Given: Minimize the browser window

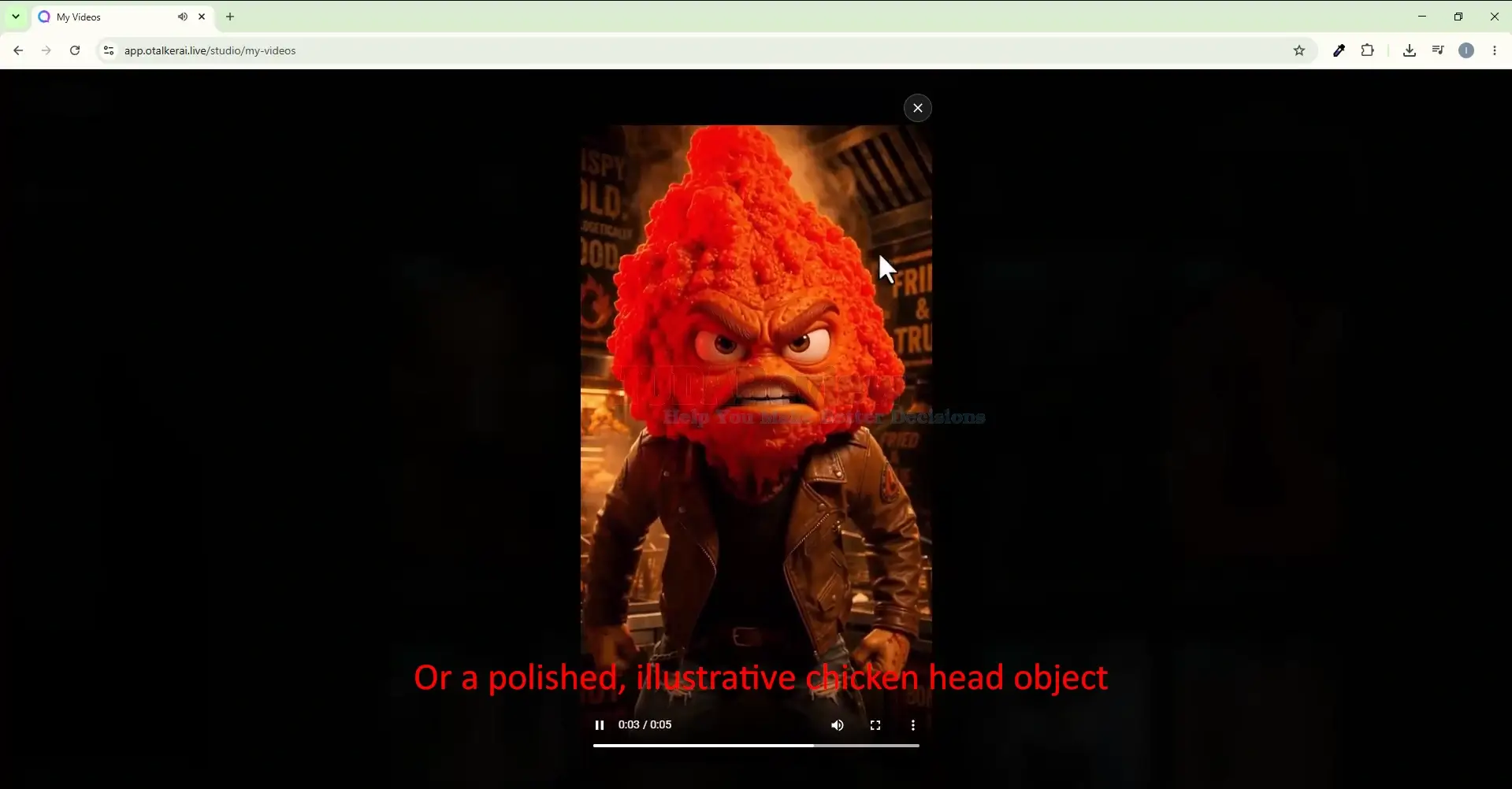Looking at the screenshot, I should pos(1422,17).
